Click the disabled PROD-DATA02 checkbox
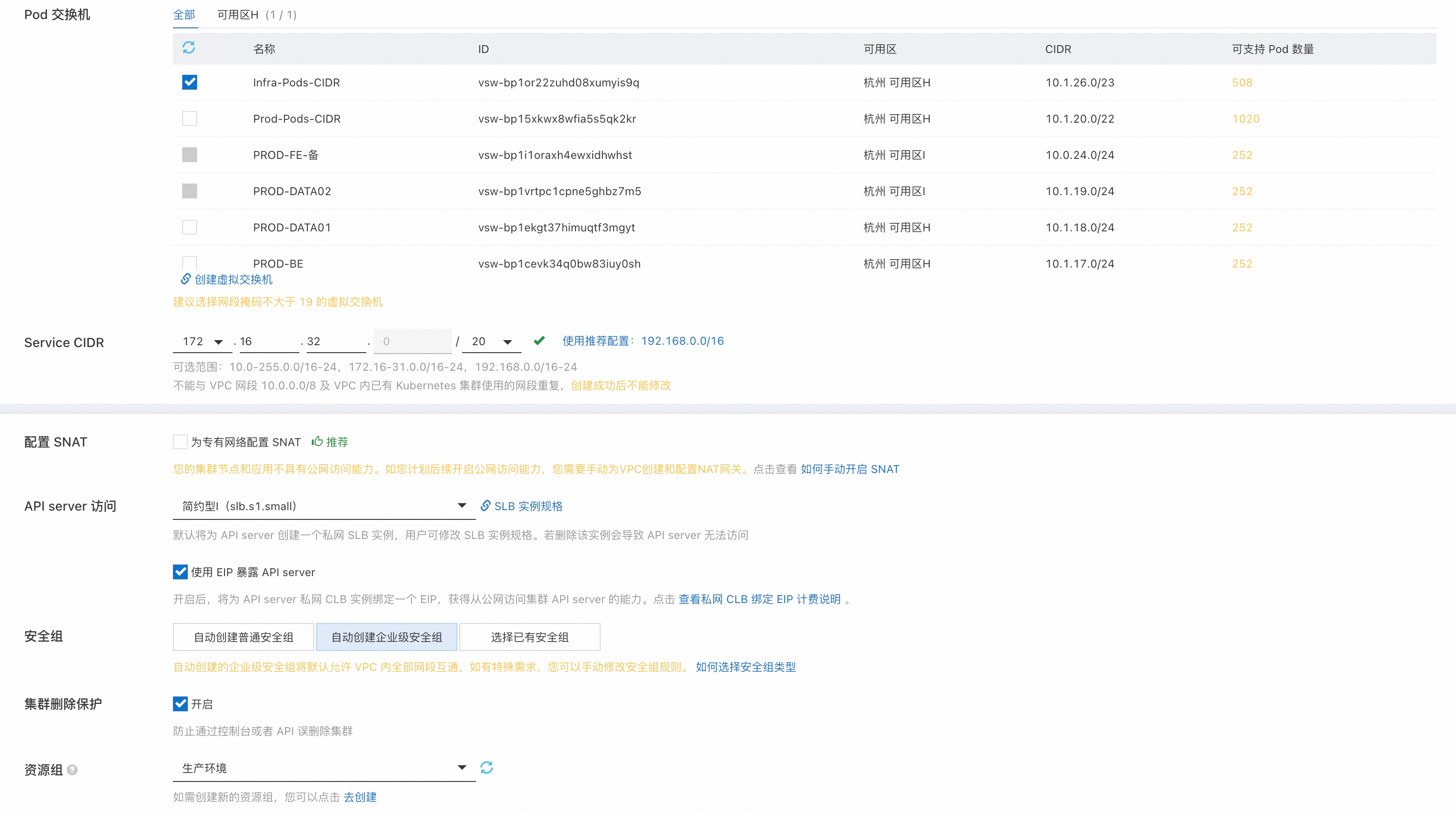This screenshot has height=814, width=1456. 189,191
